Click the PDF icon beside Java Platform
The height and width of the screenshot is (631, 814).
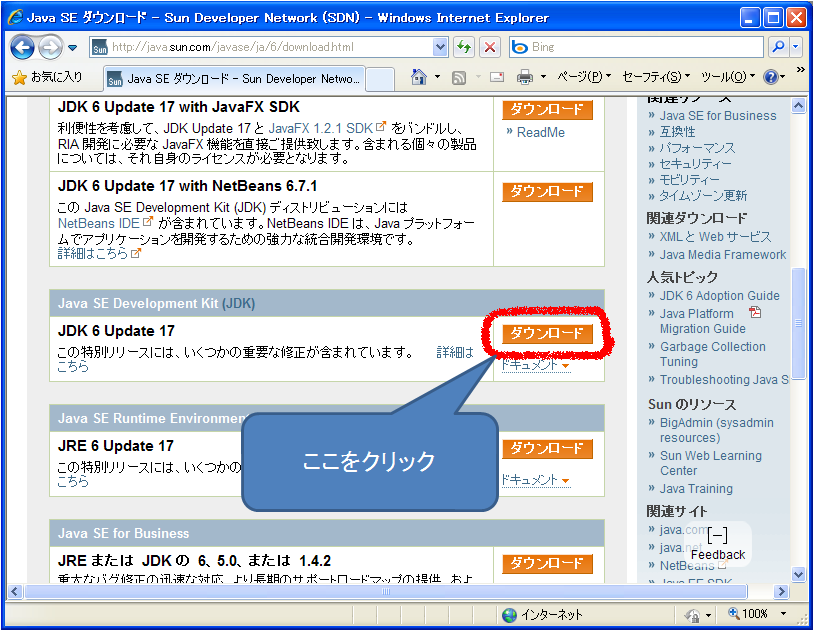(755, 312)
